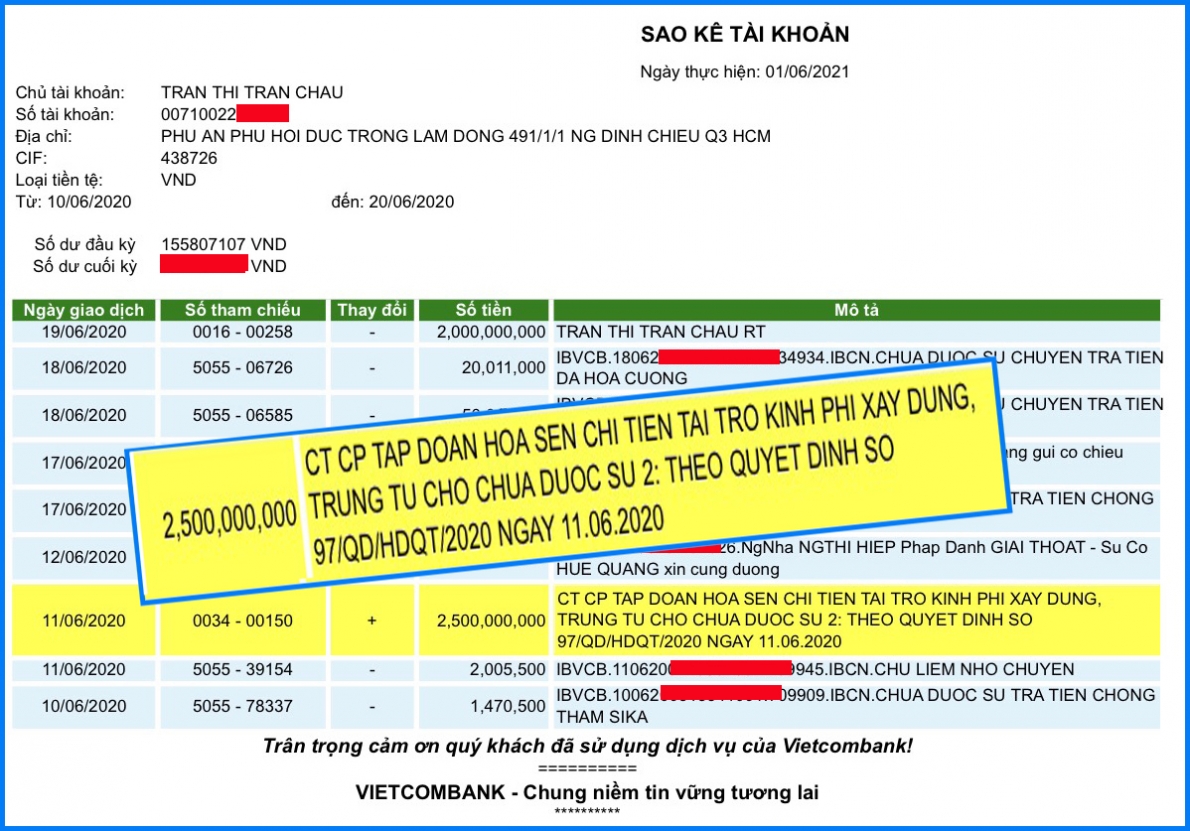1190x831 pixels.
Task: Click the currency type VND
Action: (x=178, y=179)
